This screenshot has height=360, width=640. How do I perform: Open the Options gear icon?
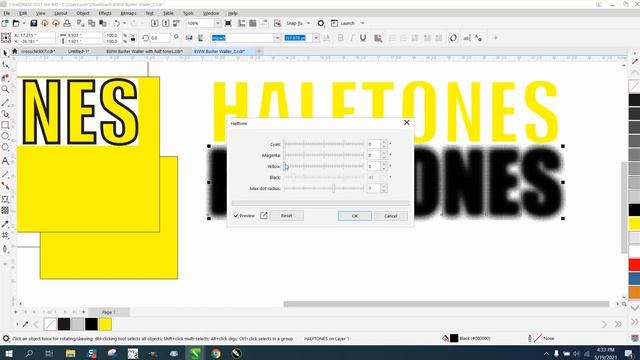pyautogui.click(x=321, y=23)
